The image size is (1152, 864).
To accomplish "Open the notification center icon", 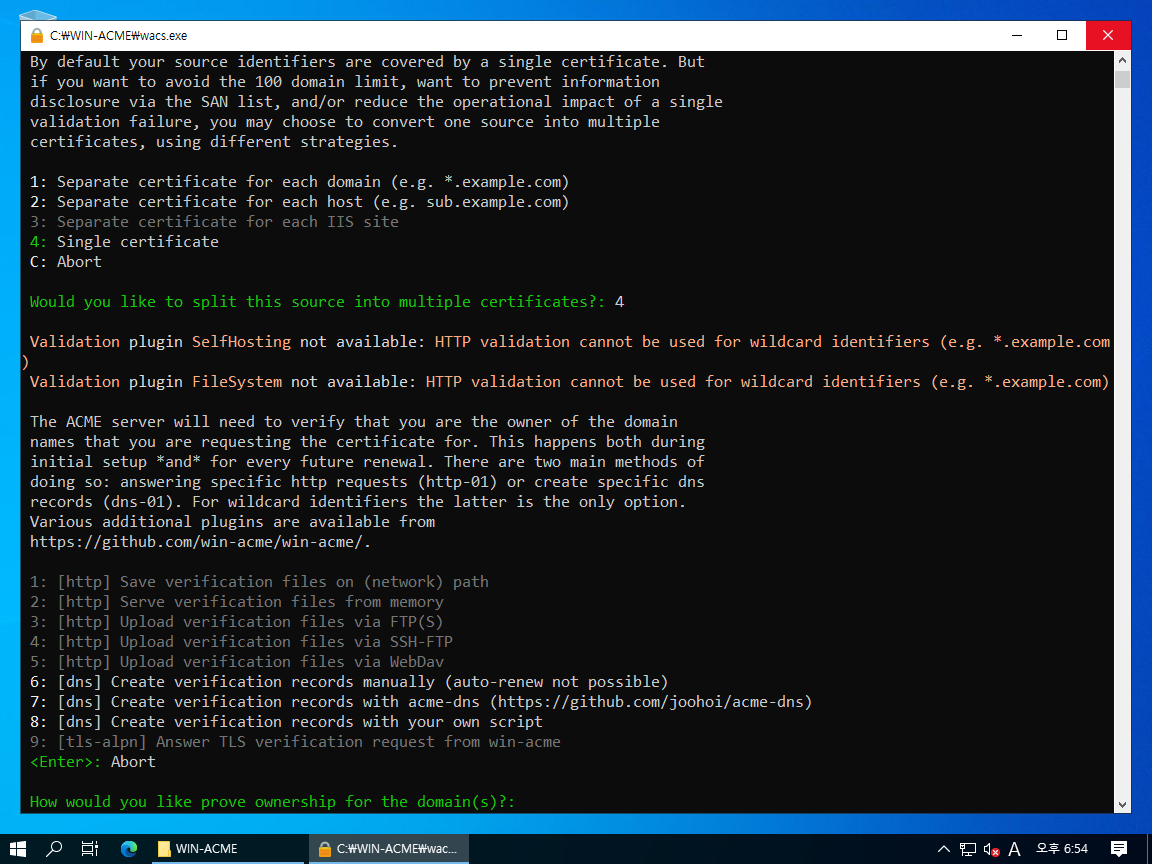I will click(x=1118, y=849).
